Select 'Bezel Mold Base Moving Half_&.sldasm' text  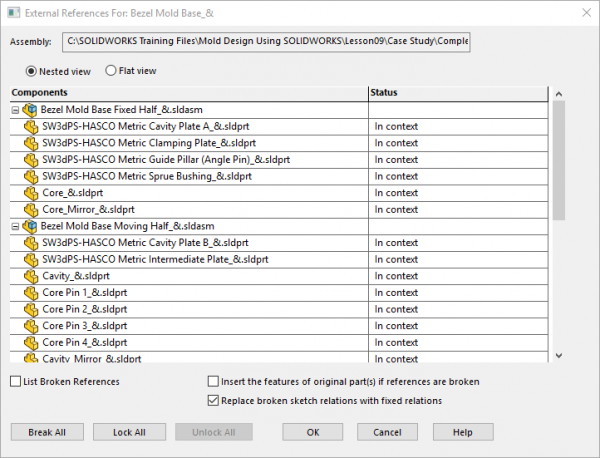click(x=127, y=226)
